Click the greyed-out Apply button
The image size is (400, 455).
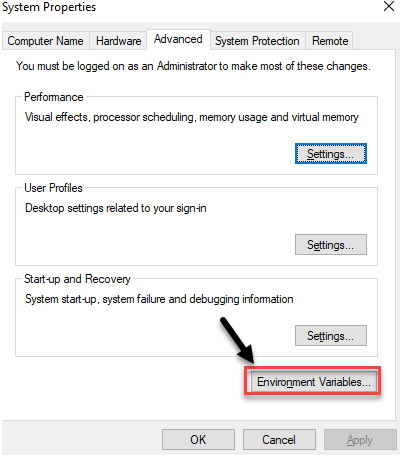360,440
